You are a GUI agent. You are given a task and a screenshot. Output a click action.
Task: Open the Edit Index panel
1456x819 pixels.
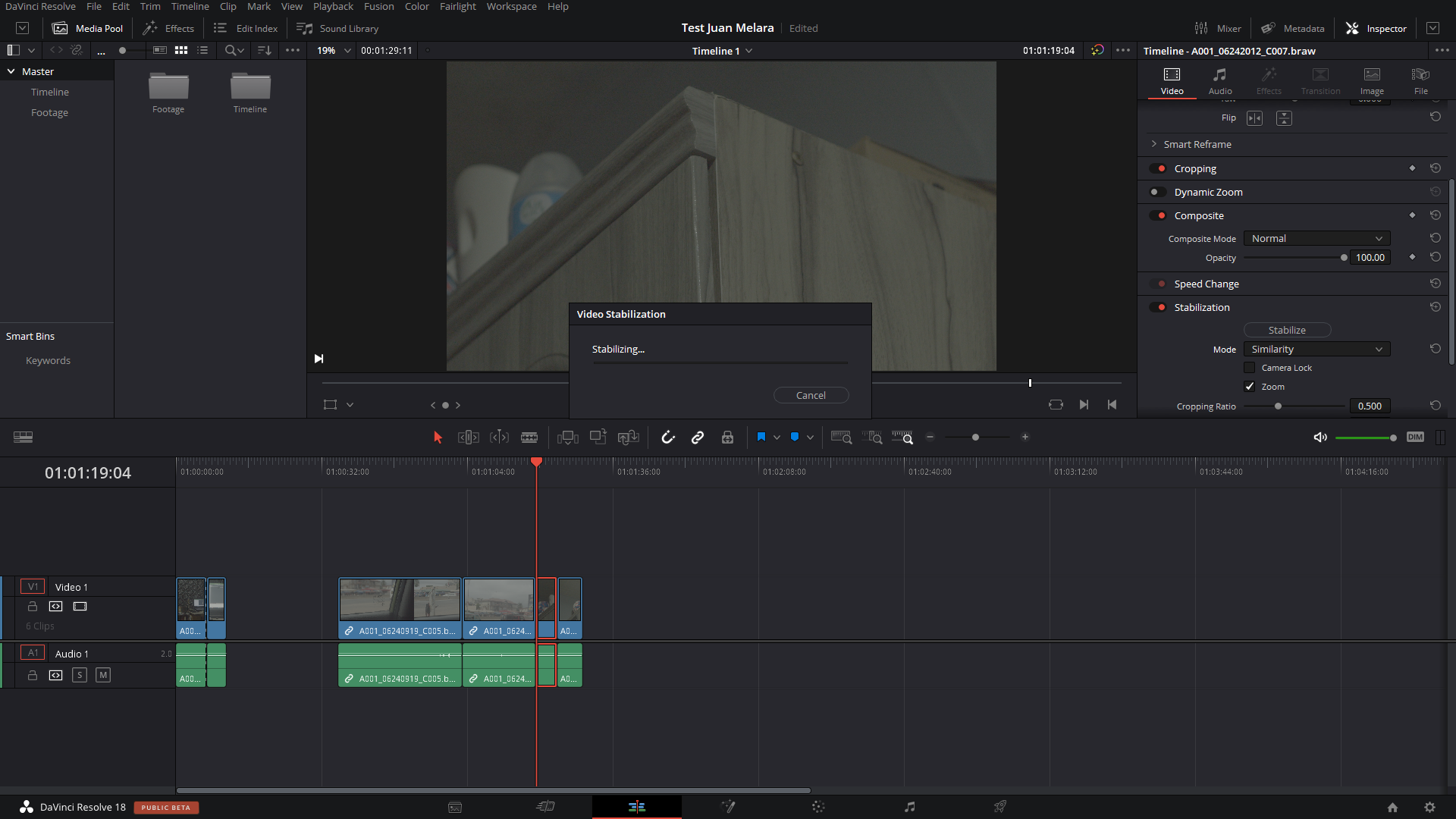coord(246,28)
